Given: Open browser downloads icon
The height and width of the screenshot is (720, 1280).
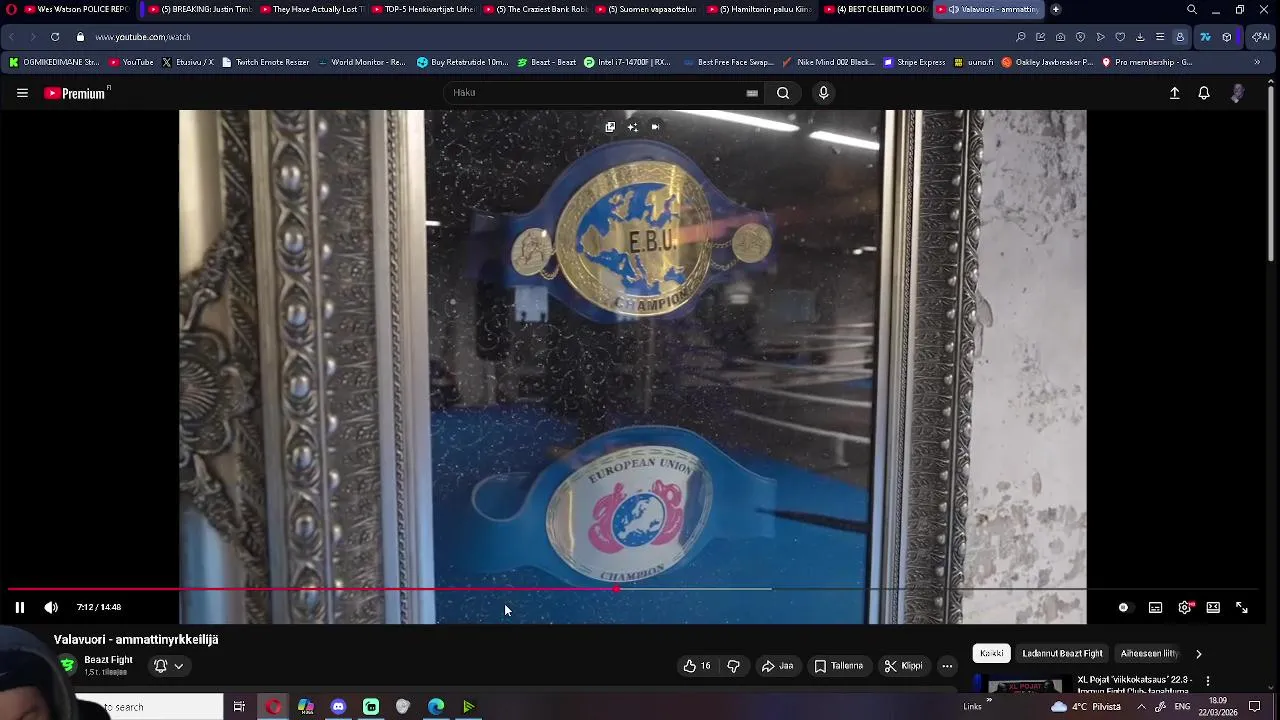Looking at the screenshot, I should (x=1140, y=37).
